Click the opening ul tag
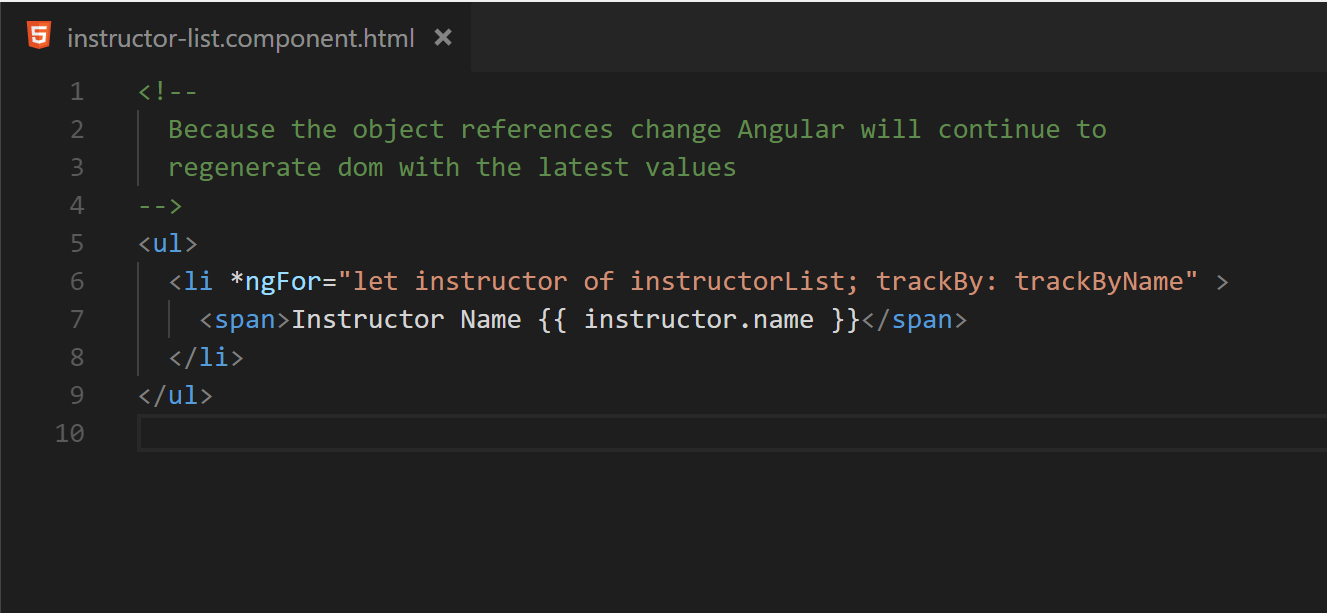Image resolution: width=1327 pixels, height=613 pixels. click(x=168, y=244)
